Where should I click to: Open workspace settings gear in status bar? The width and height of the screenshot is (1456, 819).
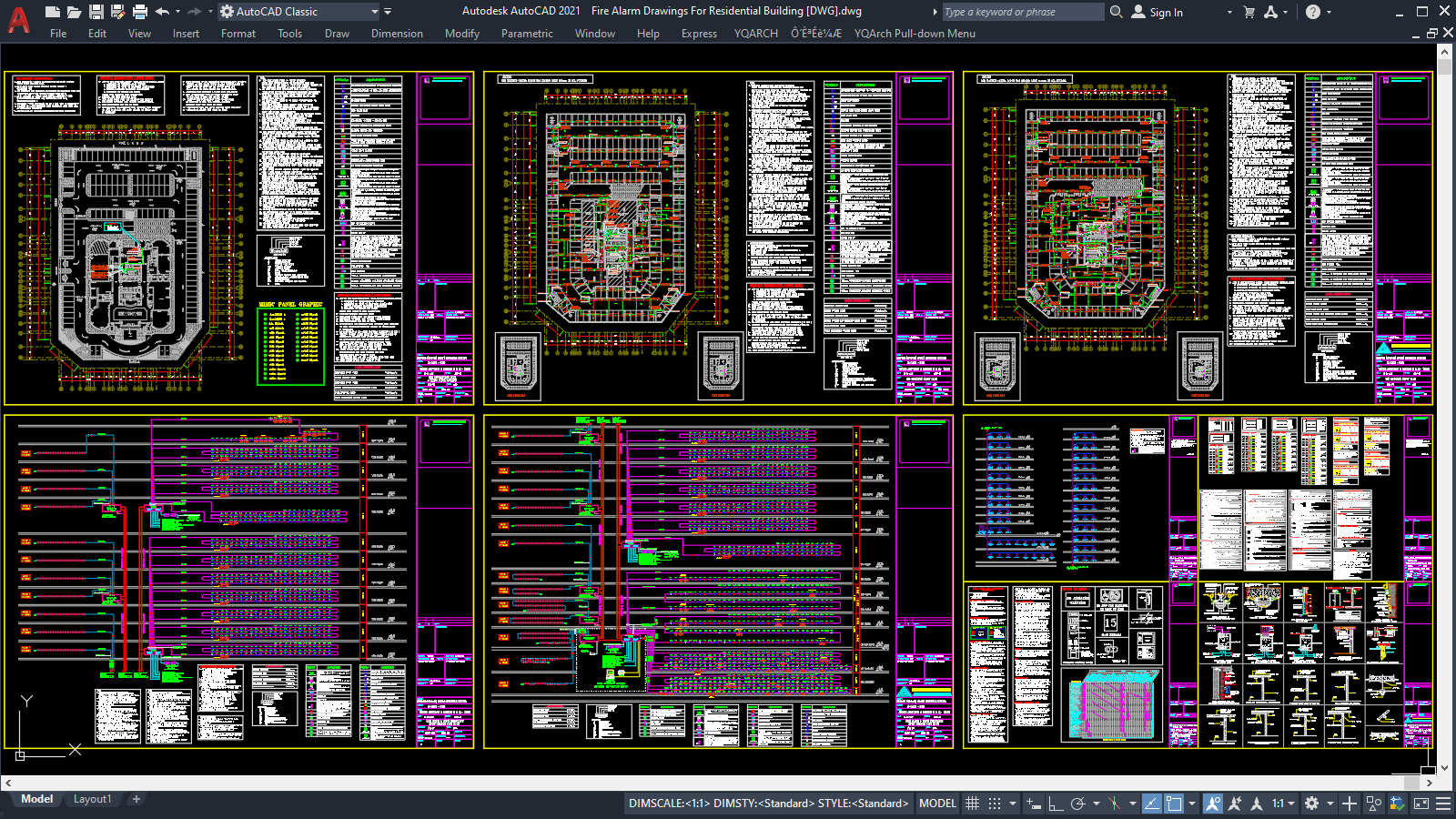(x=1310, y=804)
